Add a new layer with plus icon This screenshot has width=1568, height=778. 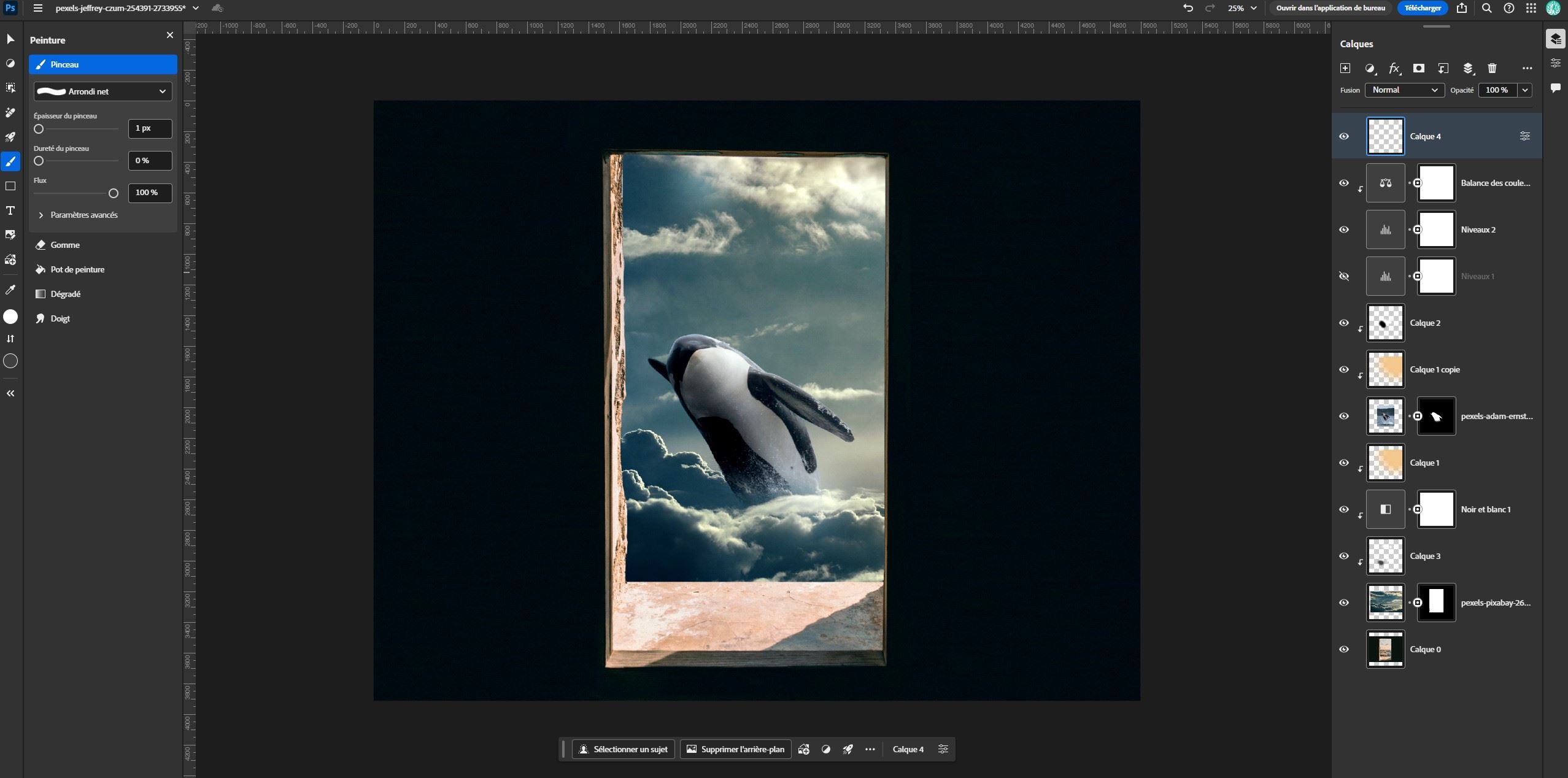(x=1345, y=68)
